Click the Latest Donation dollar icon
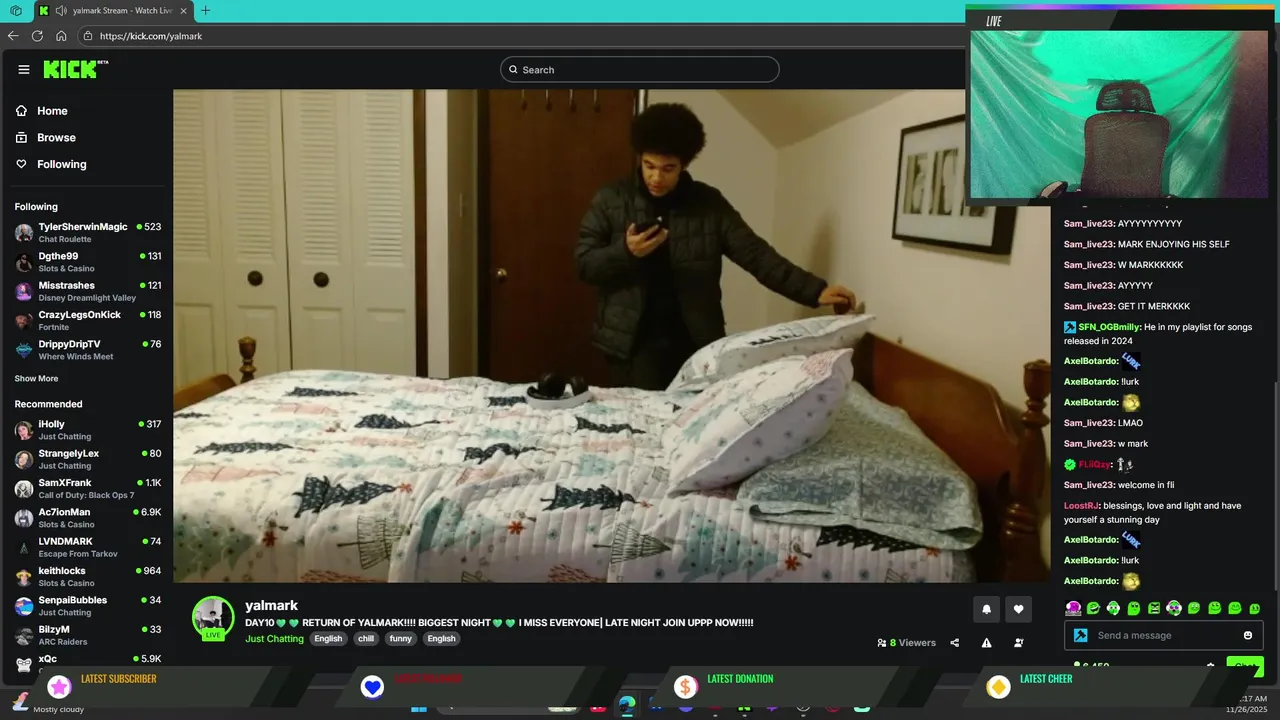Screen dimensions: 1280x720 (x=685, y=687)
